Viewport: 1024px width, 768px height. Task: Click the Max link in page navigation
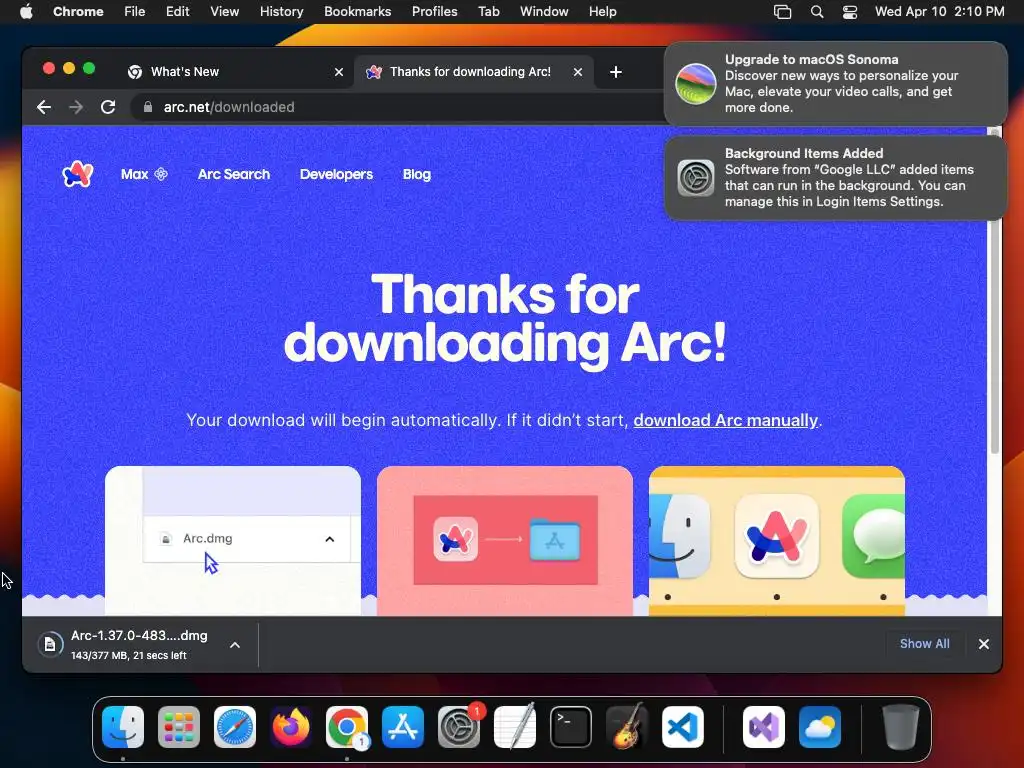click(x=144, y=174)
